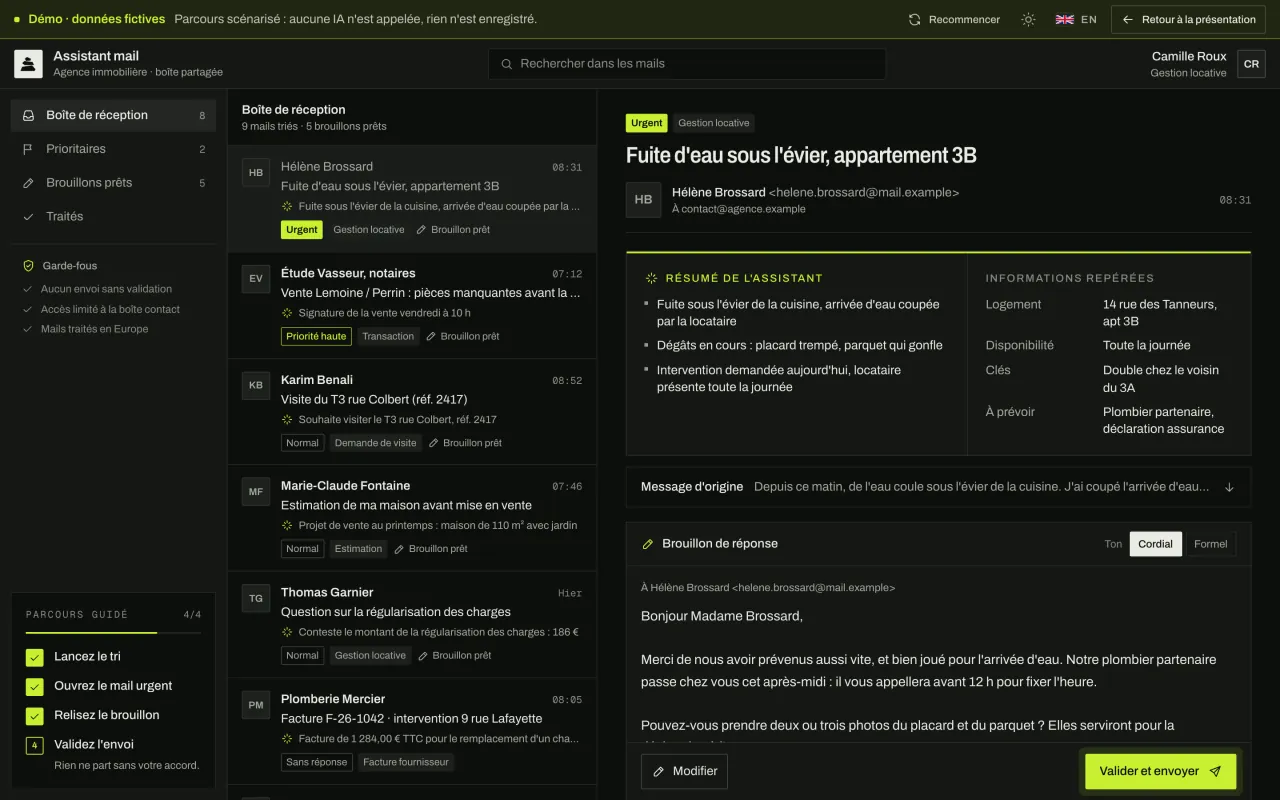Click the sparkle icon beside Résumé de l'assistant
This screenshot has height=800, width=1280.
click(652, 278)
